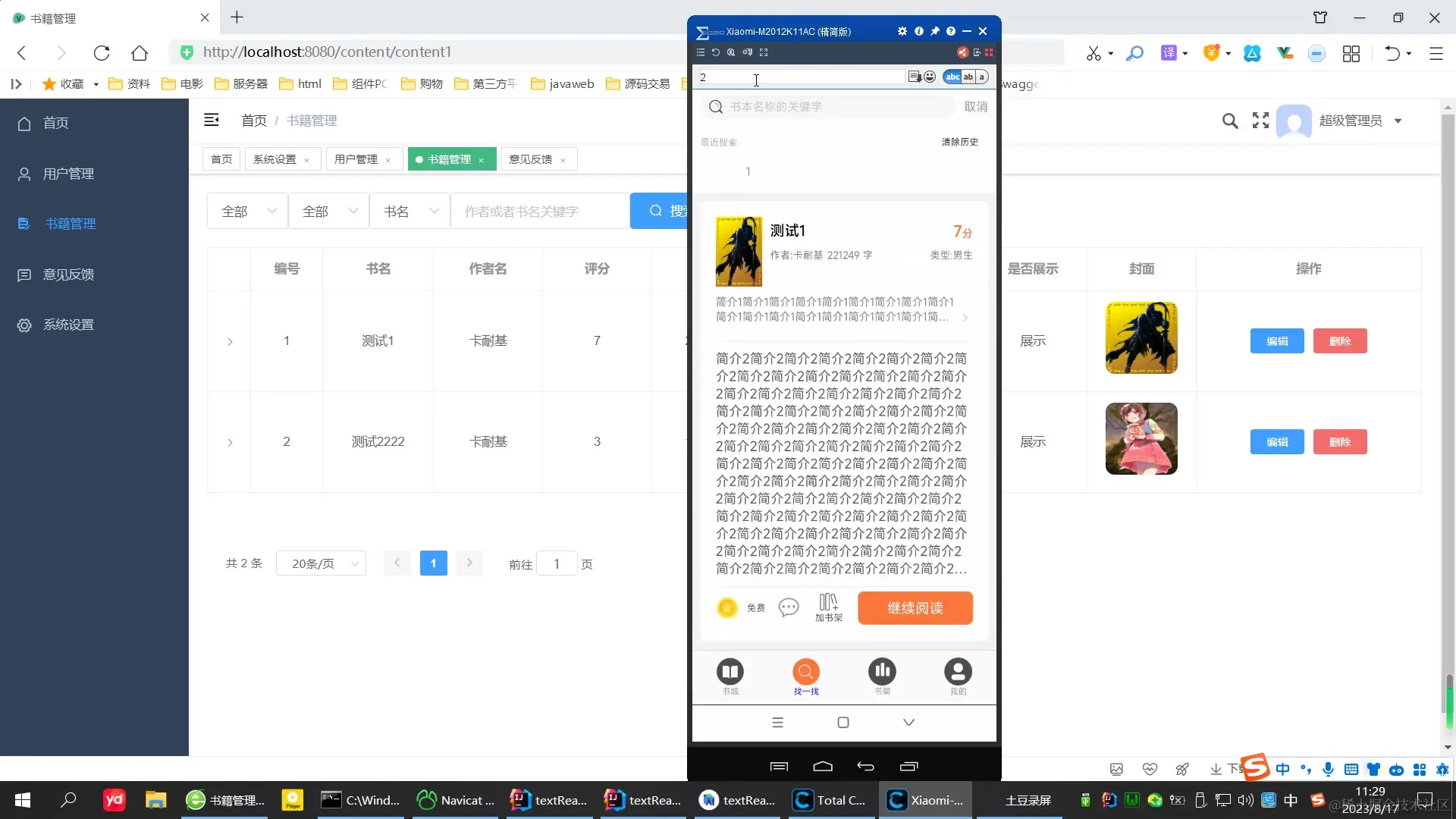Select 意见反馈 in the sidebar menu
1456x819 pixels.
click(68, 275)
